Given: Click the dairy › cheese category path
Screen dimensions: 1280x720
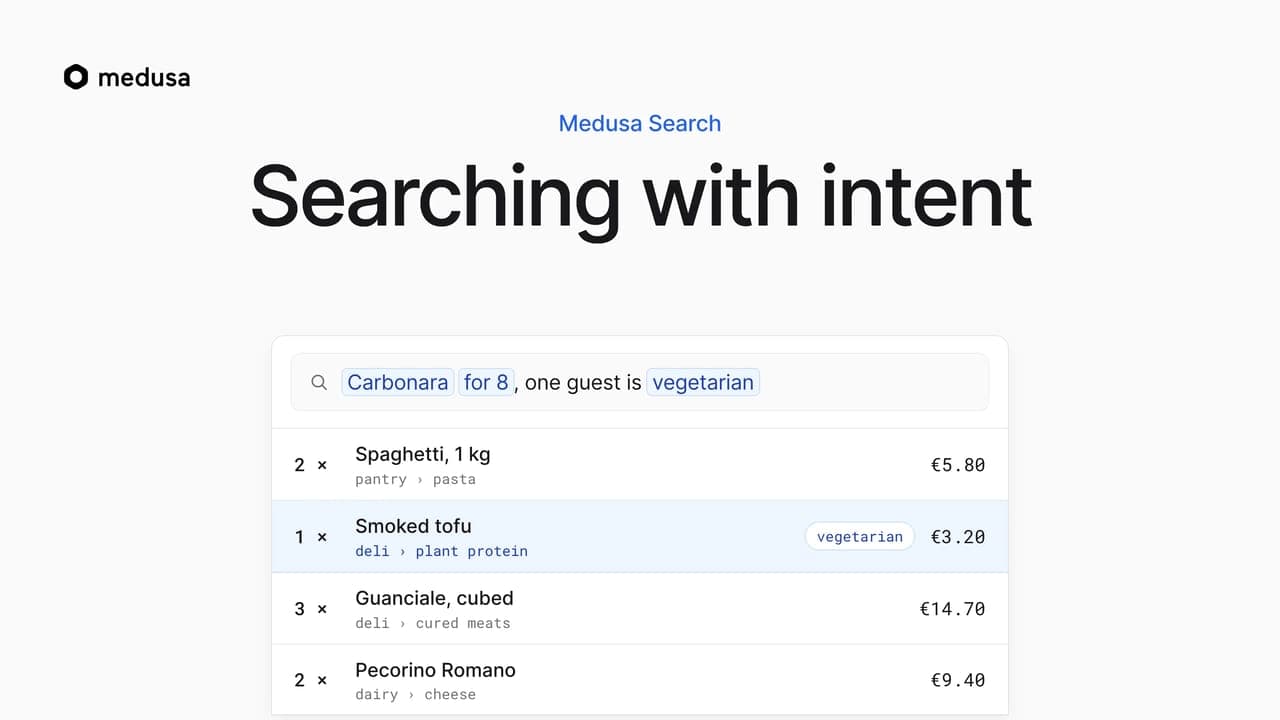Looking at the screenshot, I should coord(415,694).
